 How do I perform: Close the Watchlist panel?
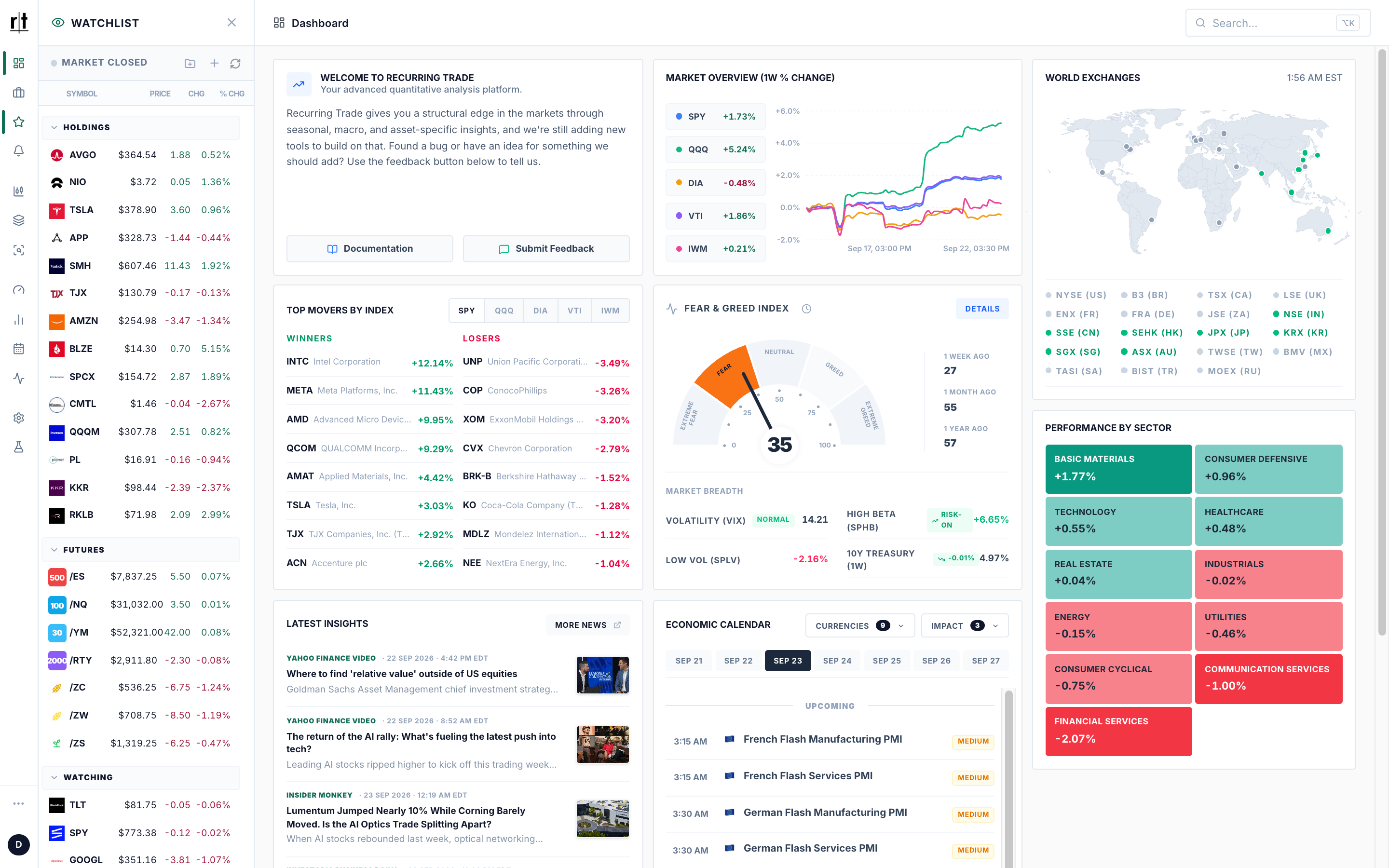(231, 22)
